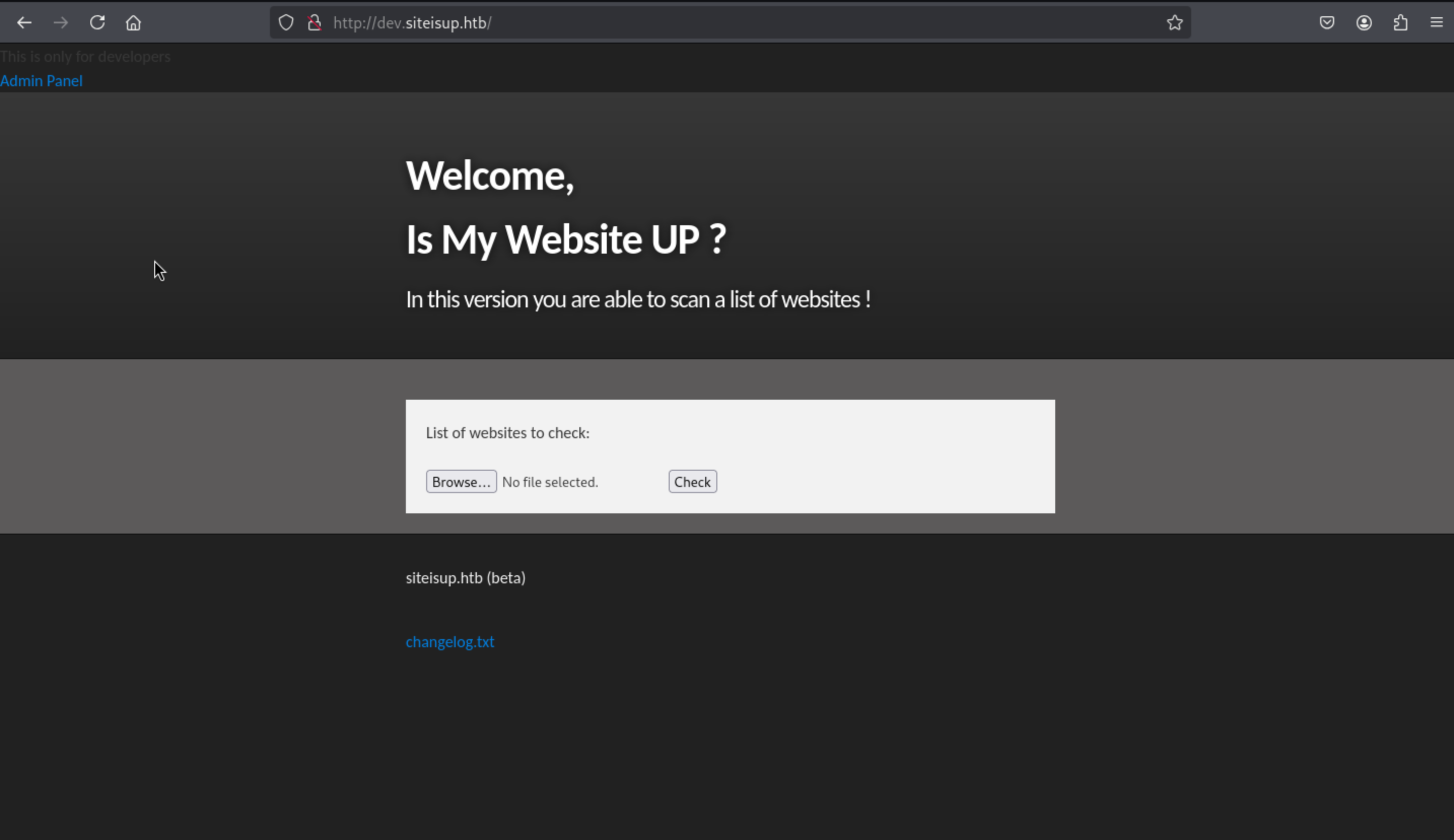The height and width of the screenshot is (840, 1454).
Task: Click the "siteisup.htb (beta)" footer text
Action: pyautogui.click(x=465, y=578)
